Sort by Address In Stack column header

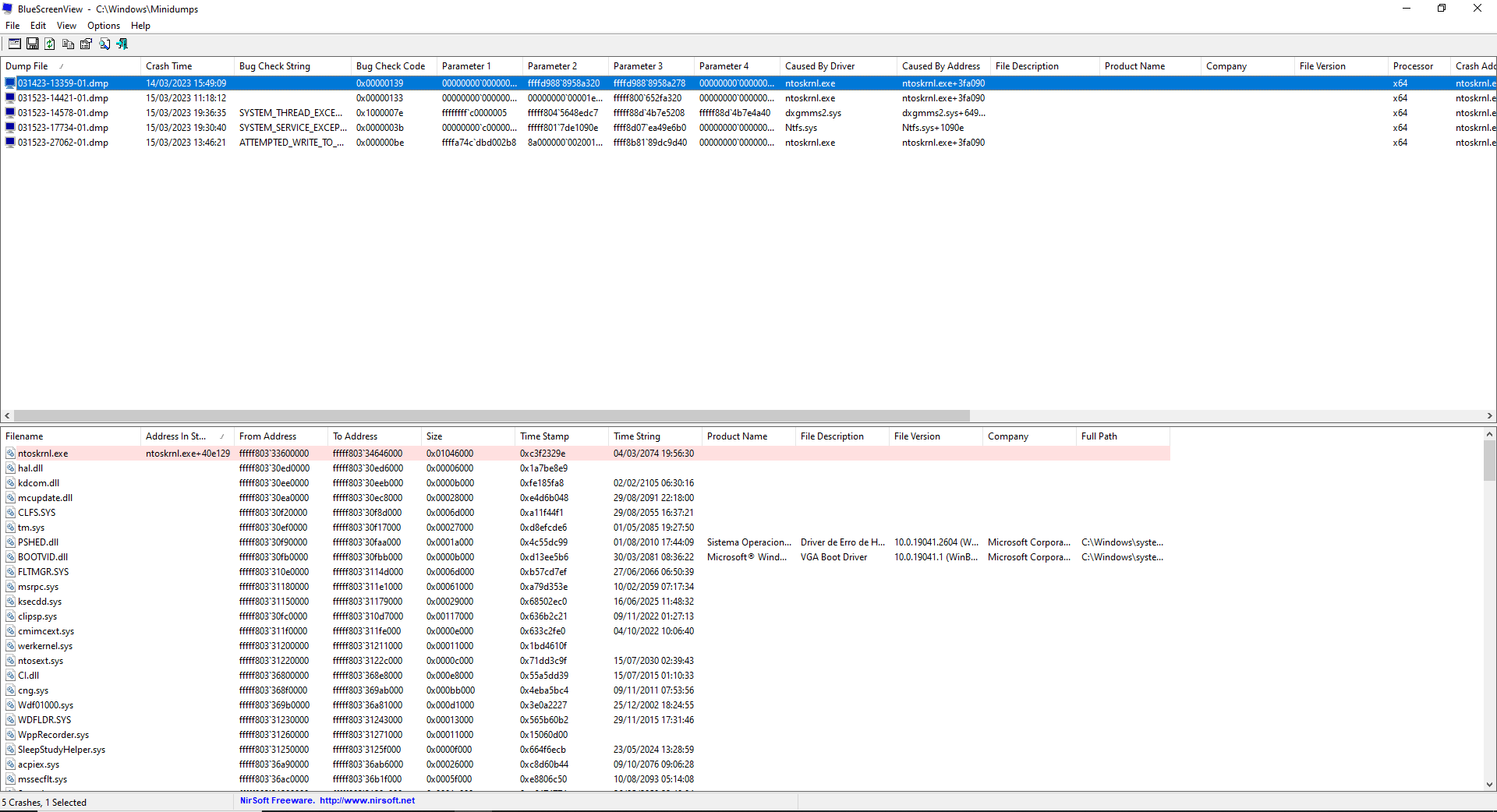(187, 436)
